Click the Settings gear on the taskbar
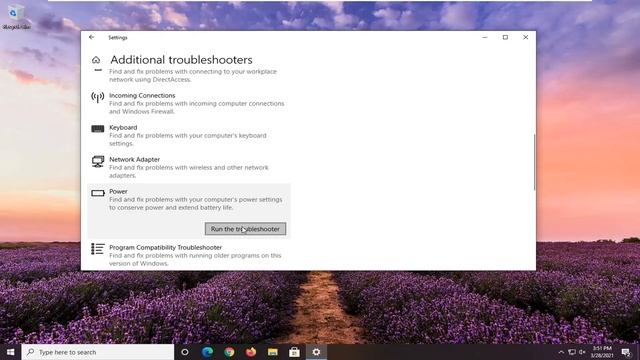 pyautogui.click(x=316, y=352)
